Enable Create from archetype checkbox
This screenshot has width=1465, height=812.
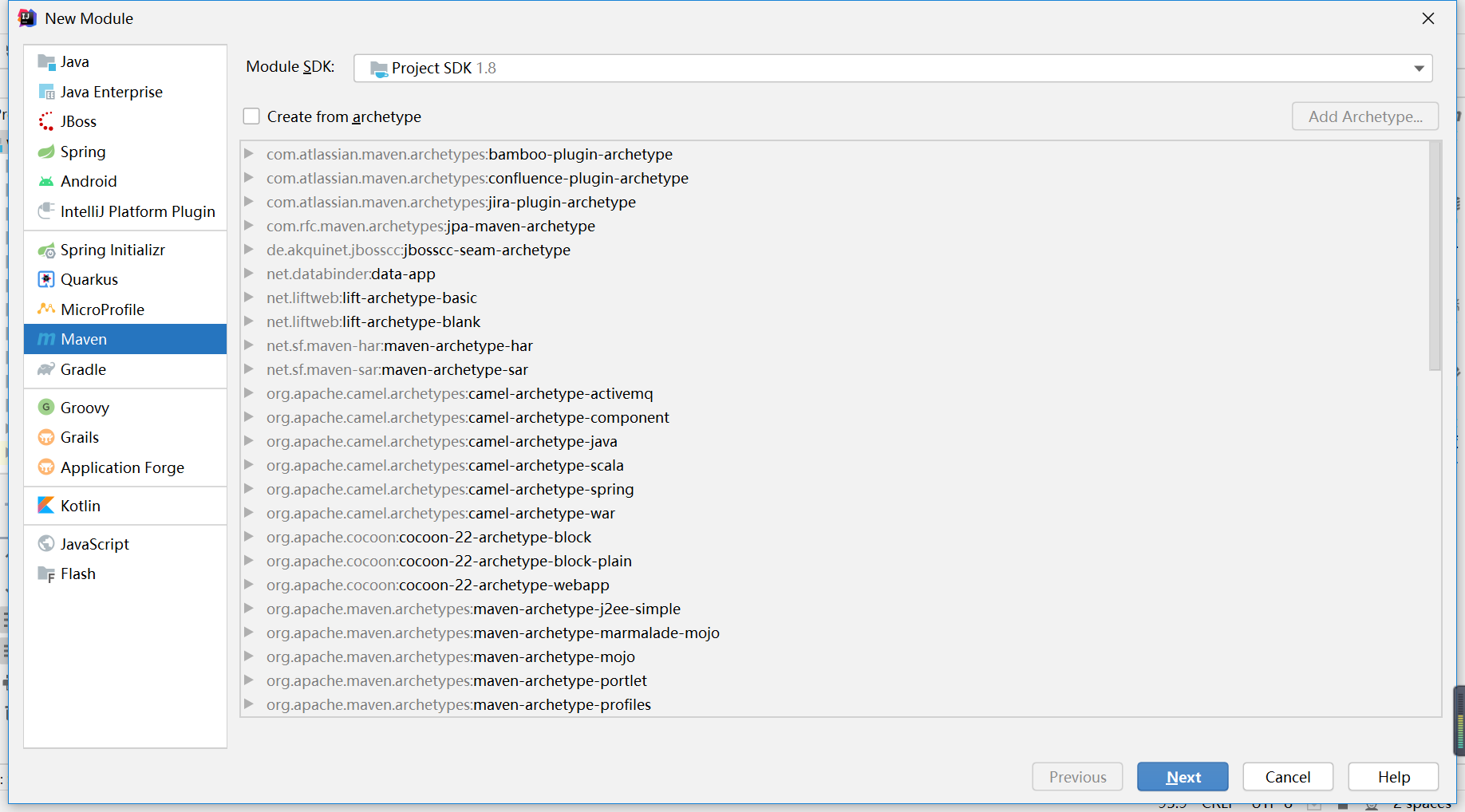coord(251,116)
